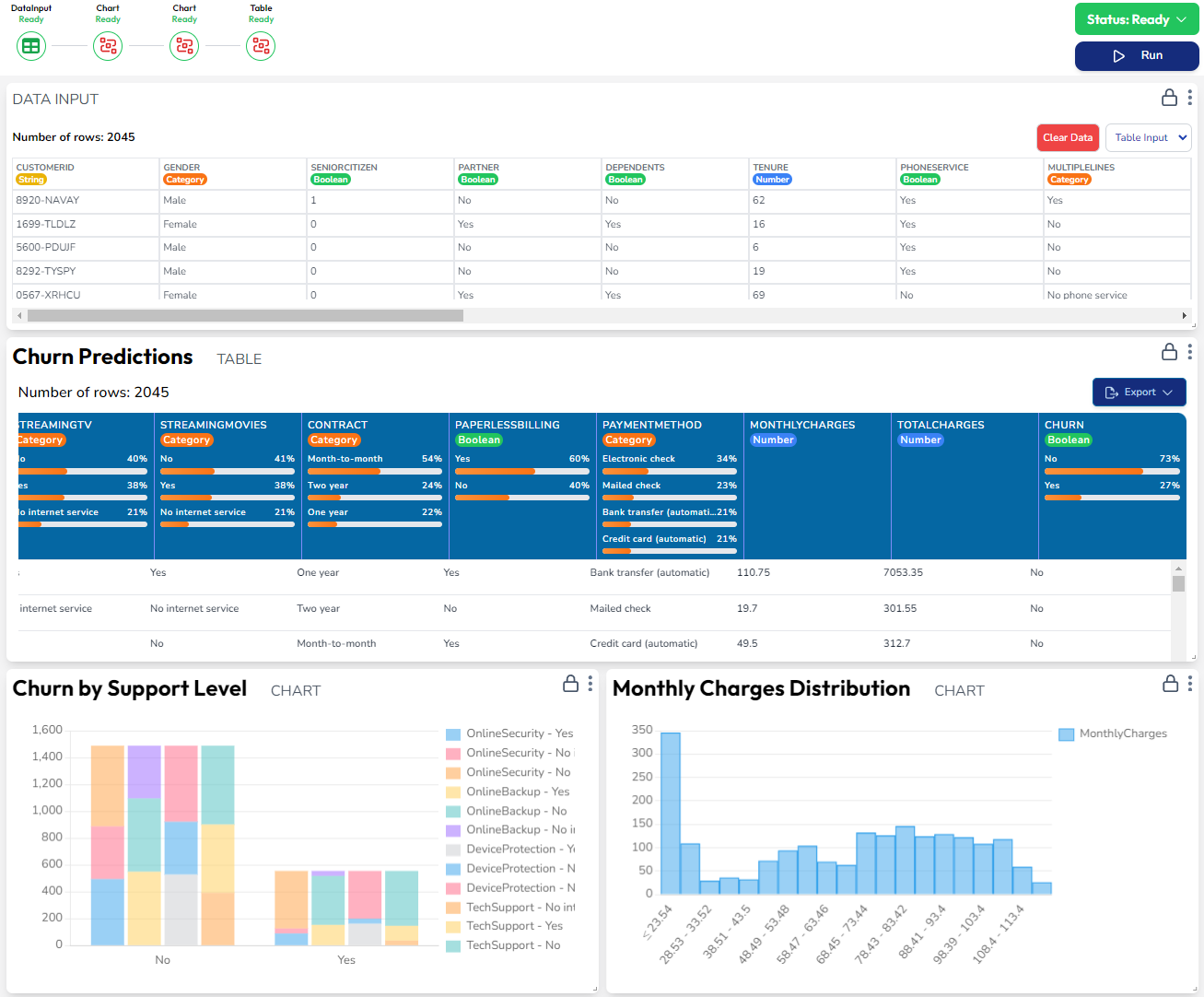Open the Table Input dropdown
This screenshot has height=997, width=1204.
point(1149,137)
